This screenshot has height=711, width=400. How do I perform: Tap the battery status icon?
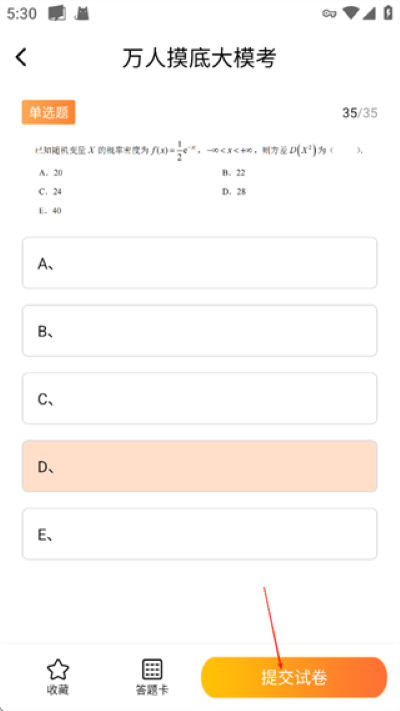pos(388,13)
